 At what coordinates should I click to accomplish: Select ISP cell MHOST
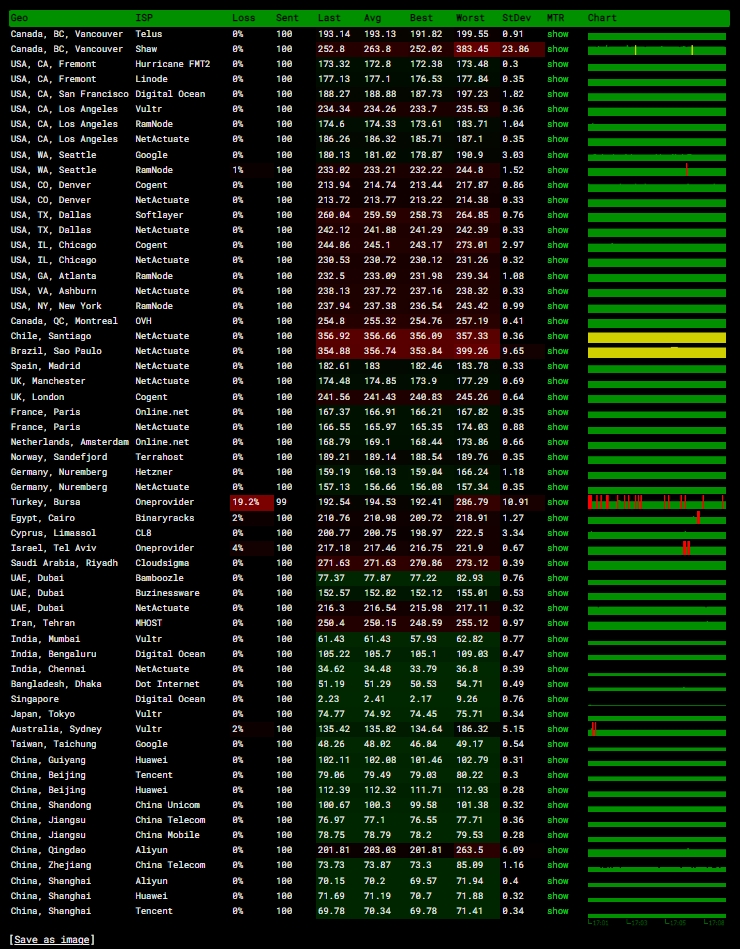[x=148, y=623]
